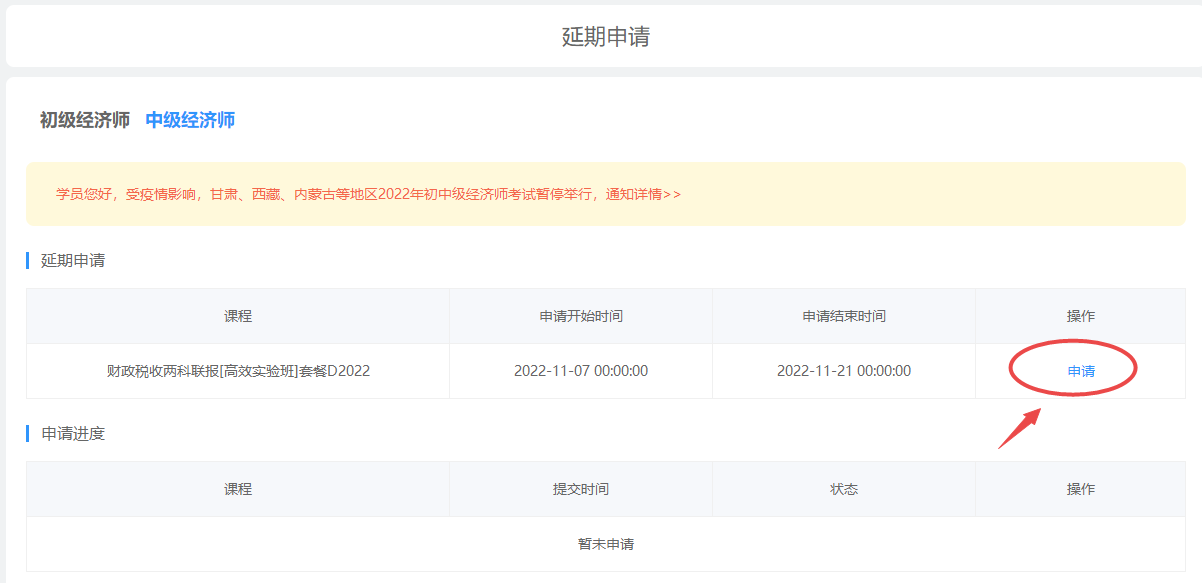Click the 操作 column header
Viewport: 1202px width, 583px height.
(1080, 314)
